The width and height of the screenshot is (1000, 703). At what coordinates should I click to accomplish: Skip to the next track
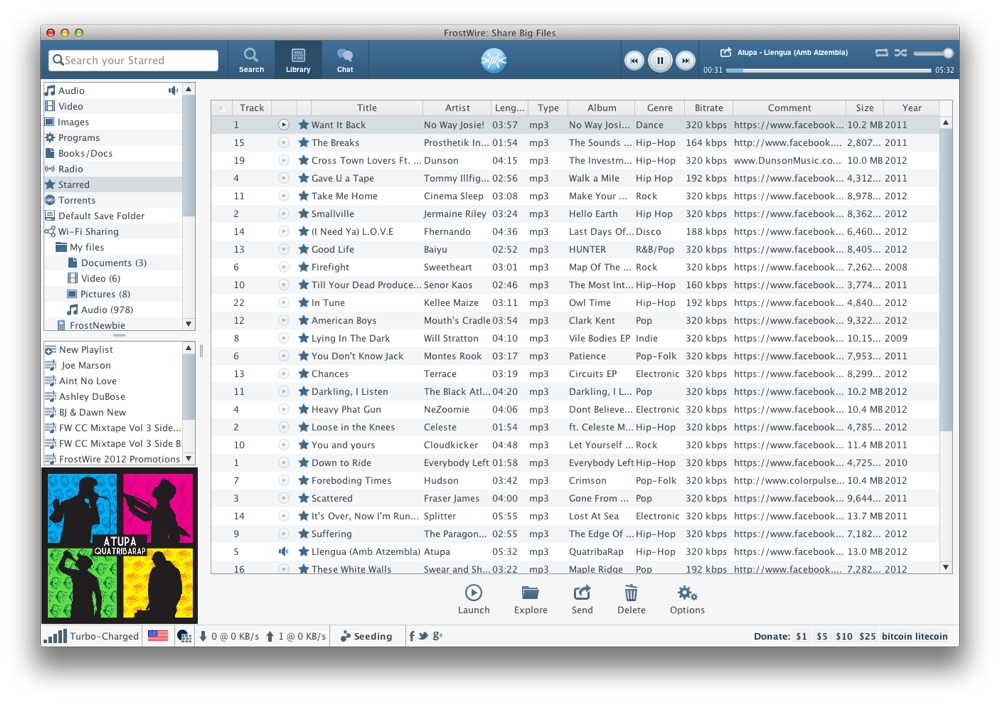click(x=686, y=61)
